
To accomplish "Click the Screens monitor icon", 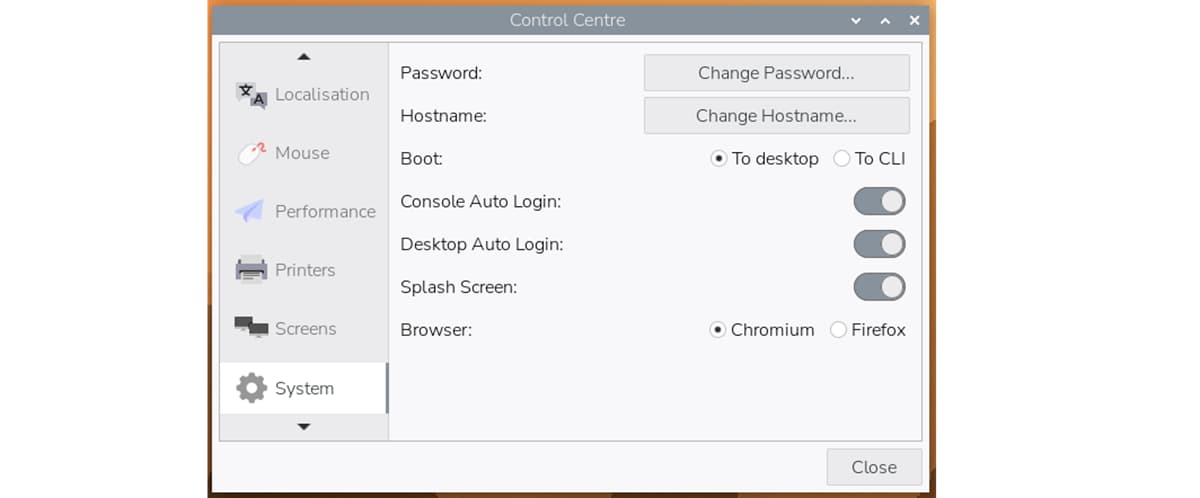I will pyautogui.click(x=251, y=328).
